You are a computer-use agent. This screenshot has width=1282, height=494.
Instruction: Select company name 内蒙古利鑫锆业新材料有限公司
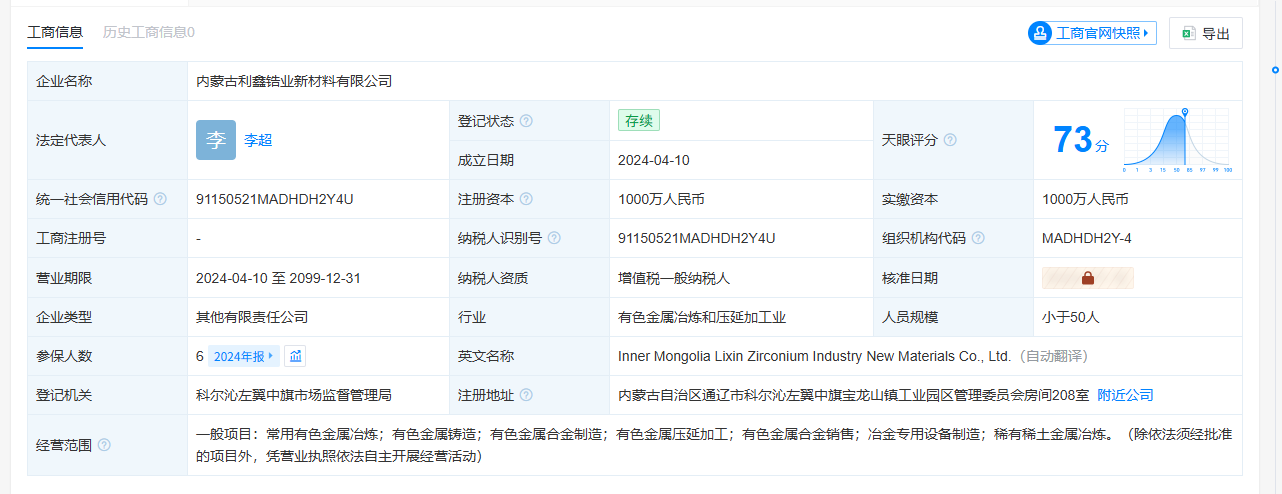click(294, 81)
